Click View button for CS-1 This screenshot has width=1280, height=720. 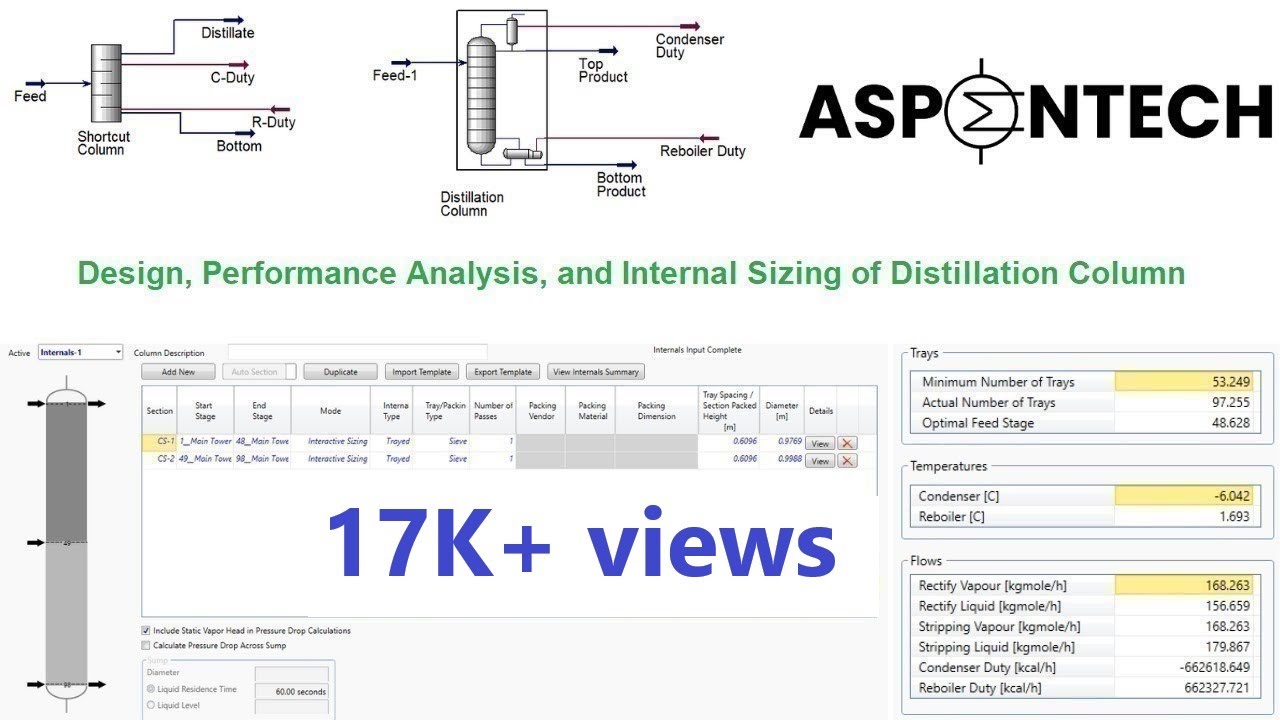(820, 443)
